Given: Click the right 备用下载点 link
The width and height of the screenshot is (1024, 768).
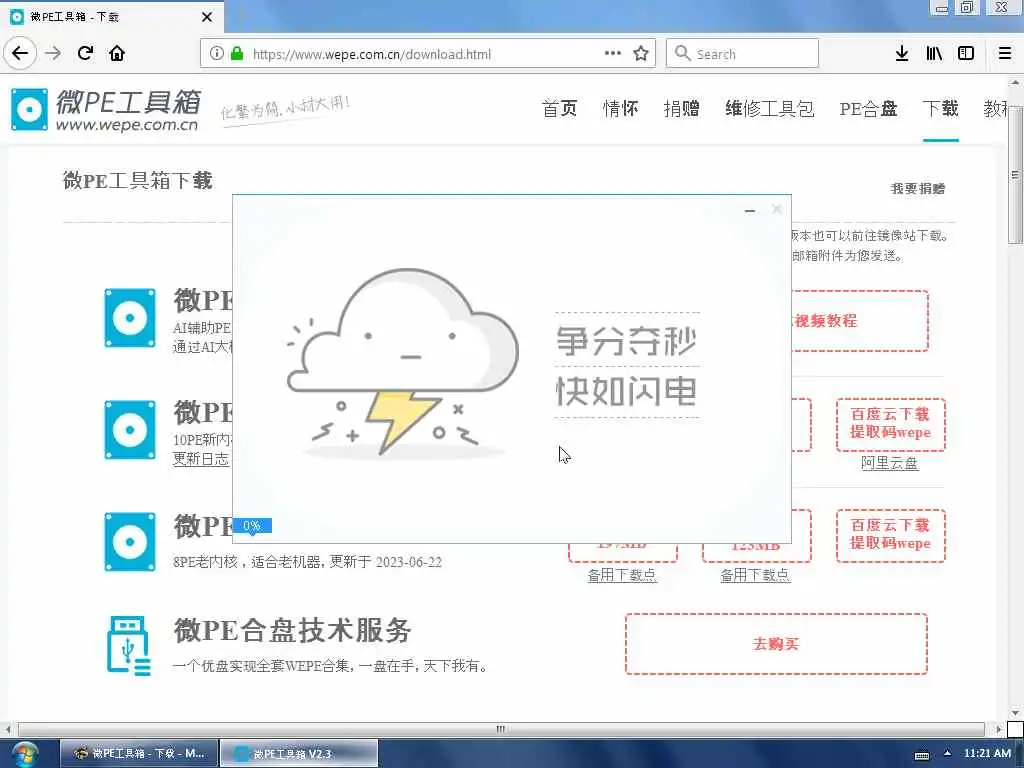Looking at the screenshot, I should 756,575.
